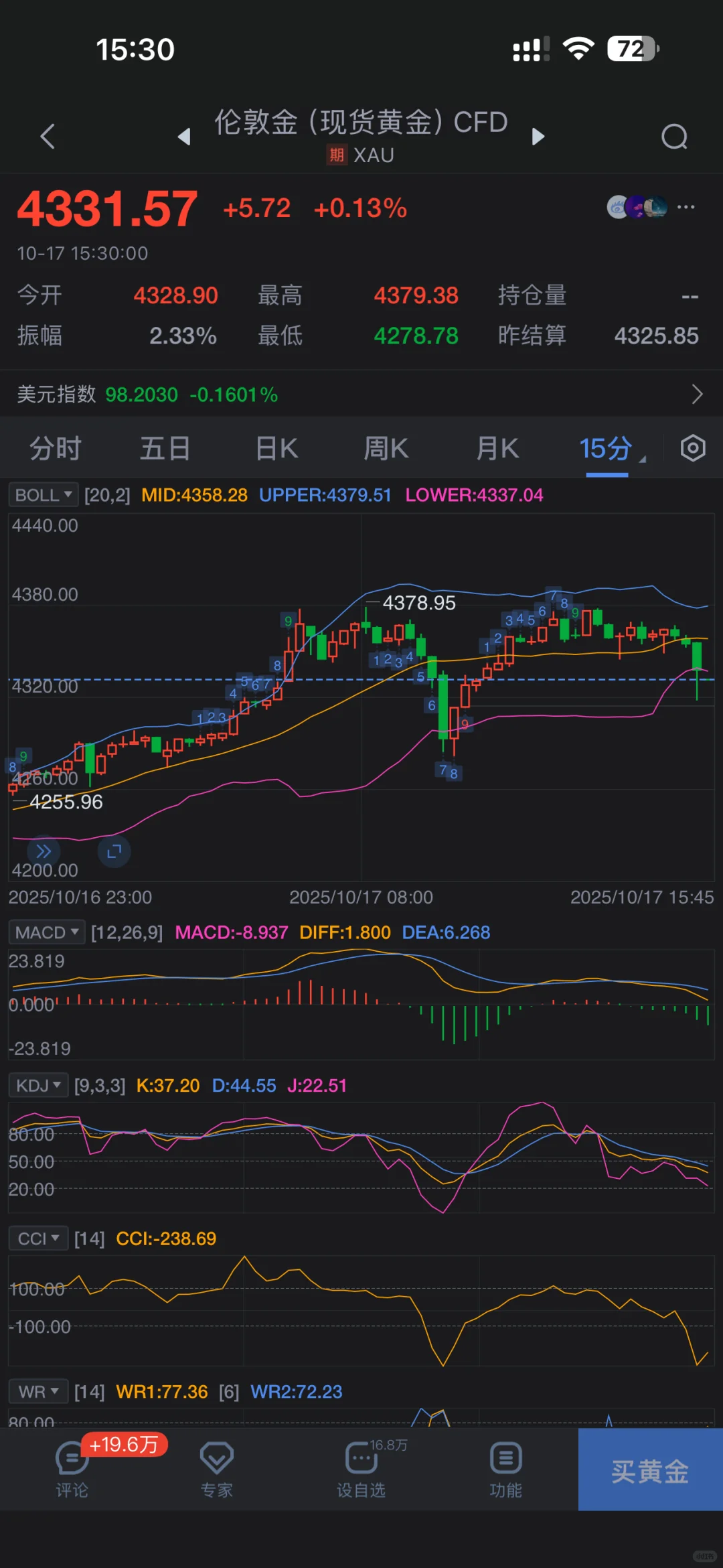Switch to the 分时 tab
This screenshot has height=1568, width=723.
56,448
